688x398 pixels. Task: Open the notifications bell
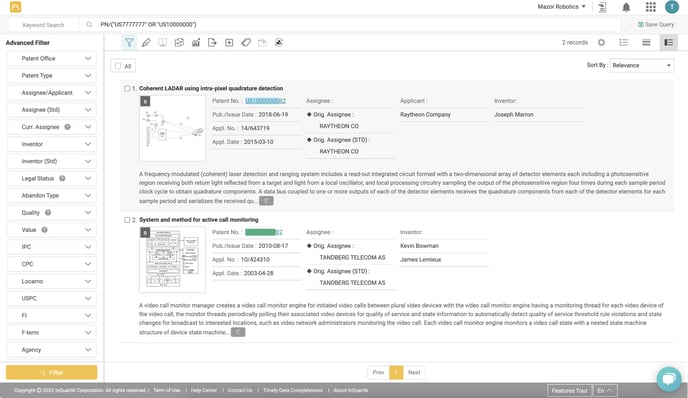(626, 7)
